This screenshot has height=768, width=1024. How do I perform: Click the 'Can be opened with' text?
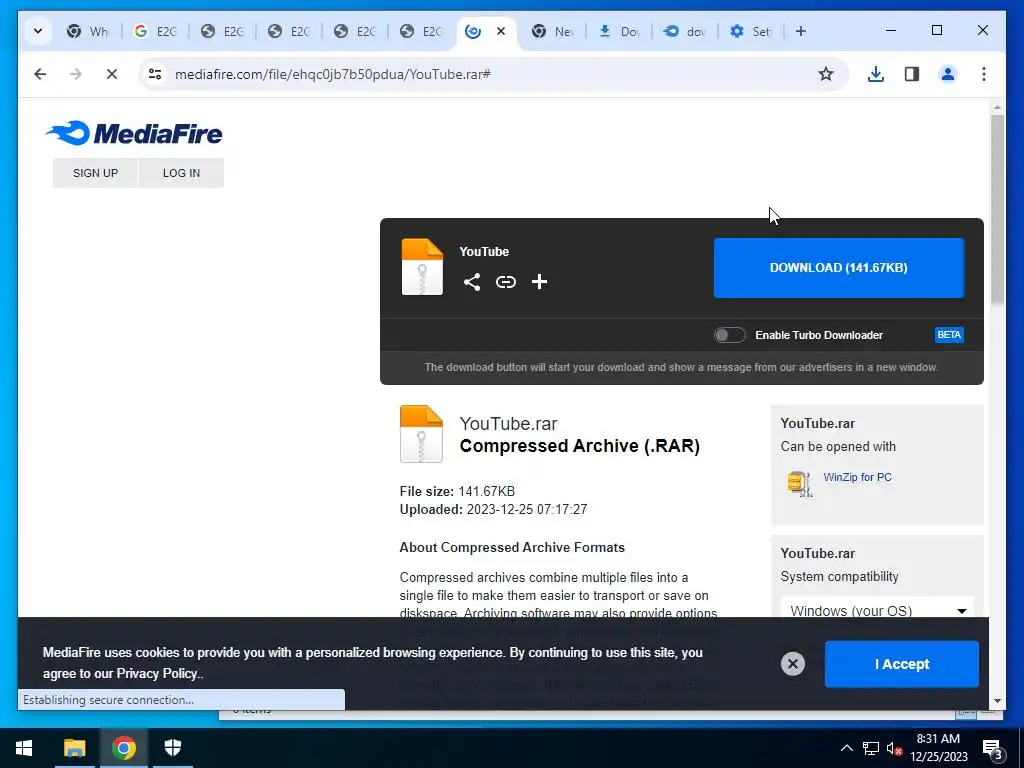[838, 447]
